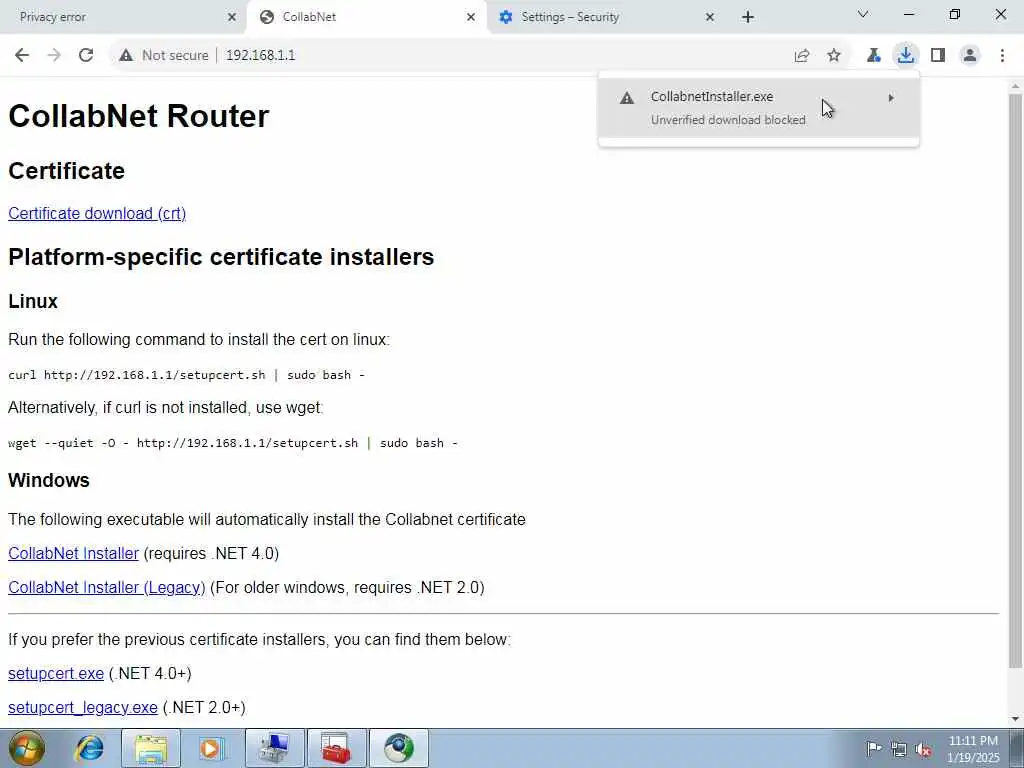The image size is (1024, 768).
Task: Click the forward navigation arrow
Action: click(54, 56)
